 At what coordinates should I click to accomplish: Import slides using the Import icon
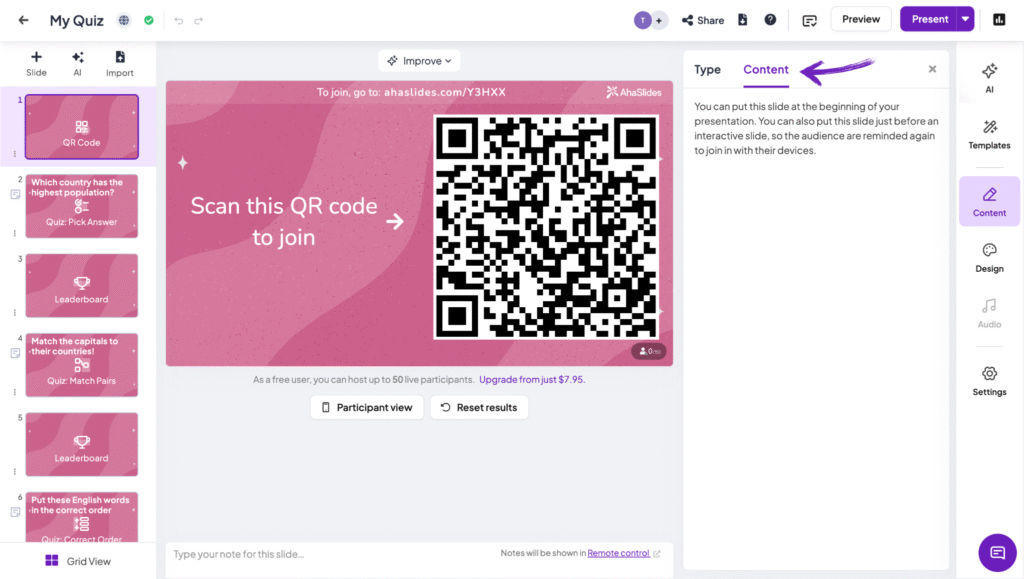120,64
